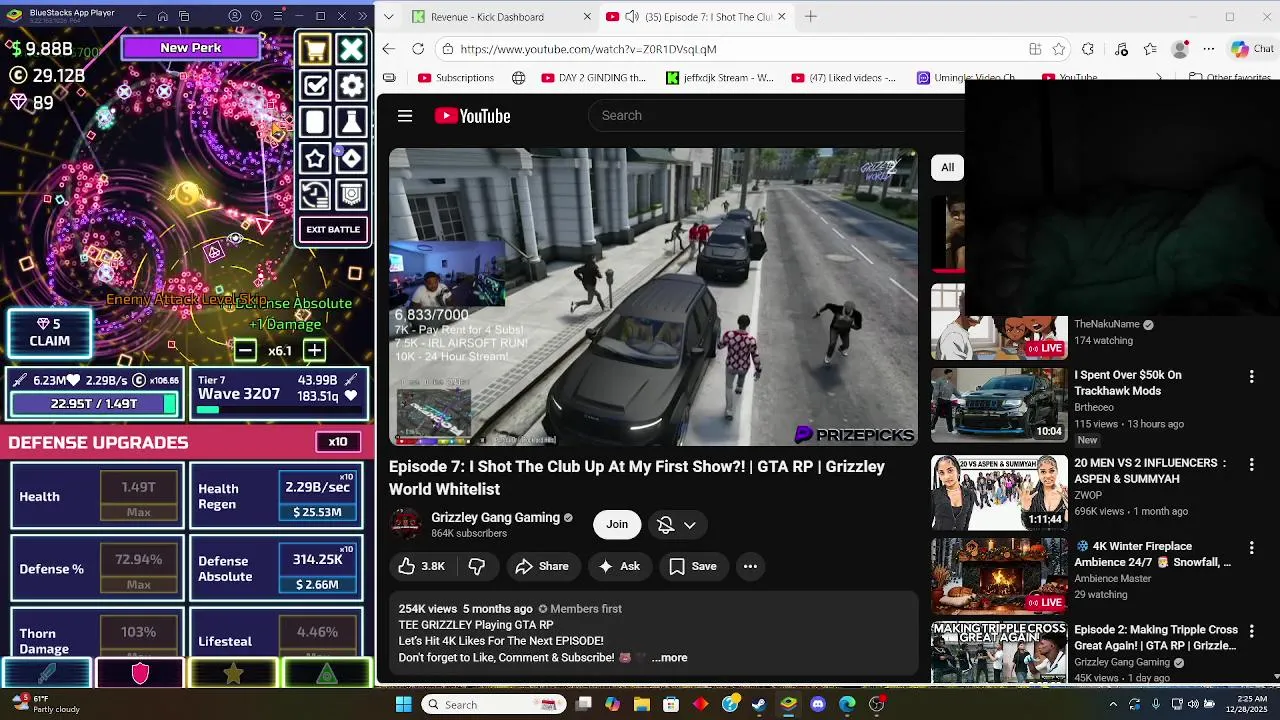Screen dimensions: 1280x720
Task: Join the Grizzley Gang Gaming channel
Action: tap(617, 524)
